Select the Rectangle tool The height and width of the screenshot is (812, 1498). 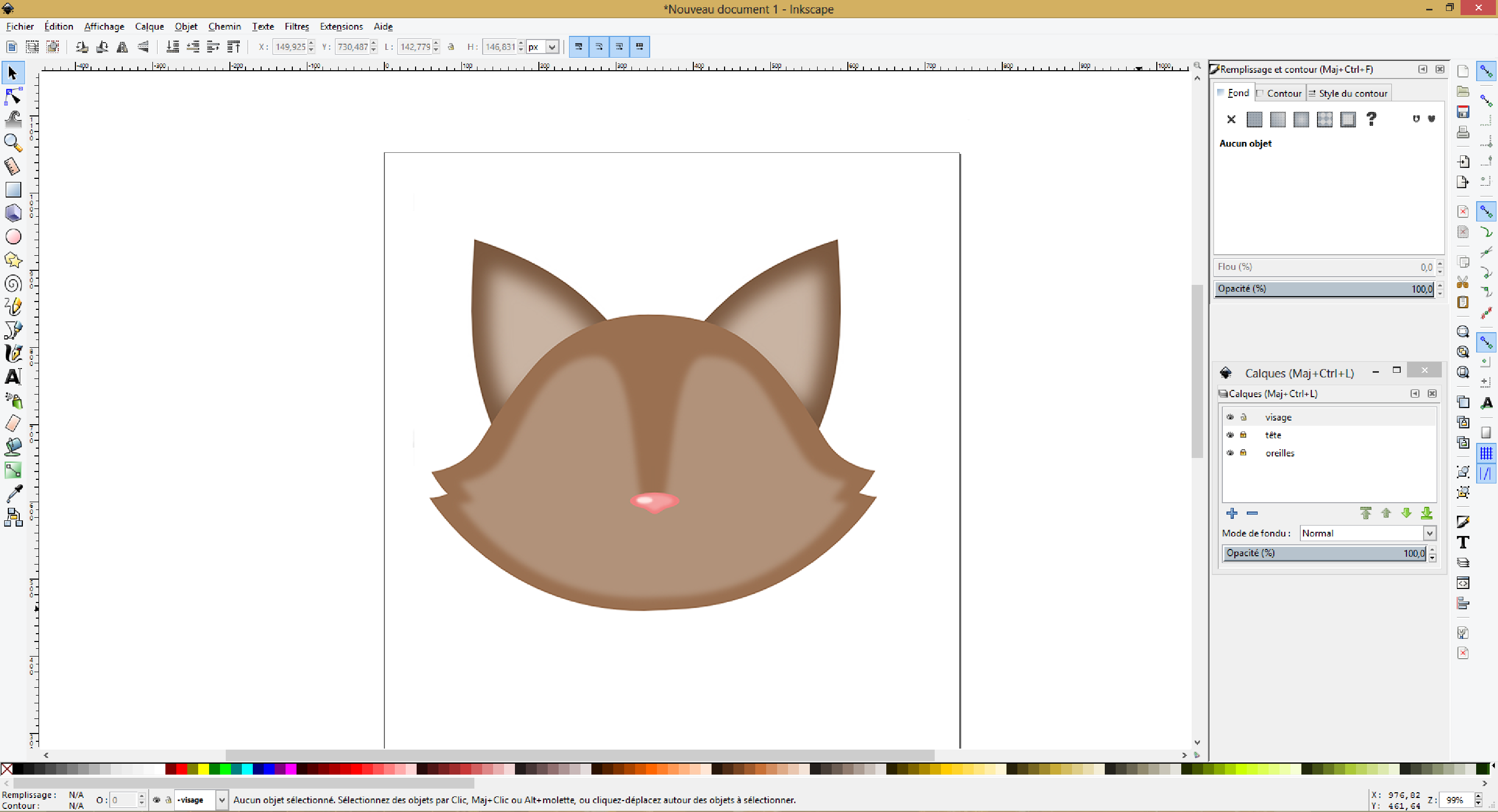(13, 190)
